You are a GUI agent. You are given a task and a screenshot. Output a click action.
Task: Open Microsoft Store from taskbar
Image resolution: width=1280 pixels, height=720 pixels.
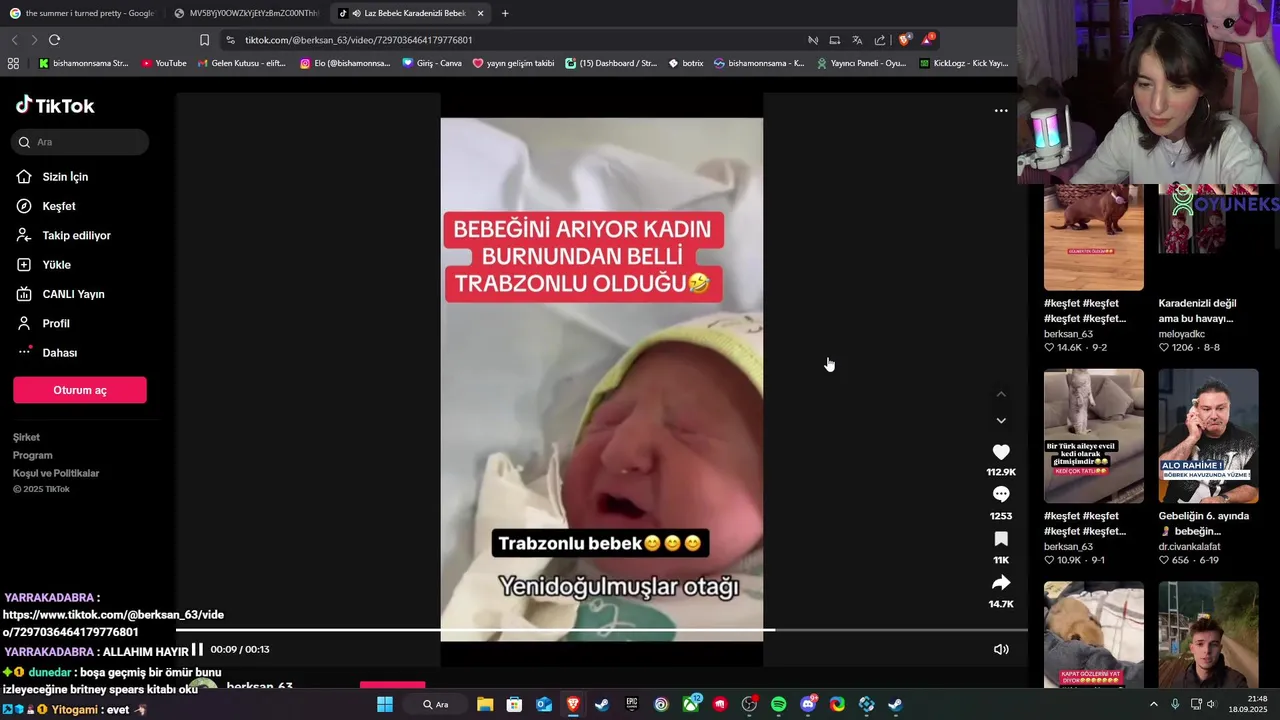514,704
